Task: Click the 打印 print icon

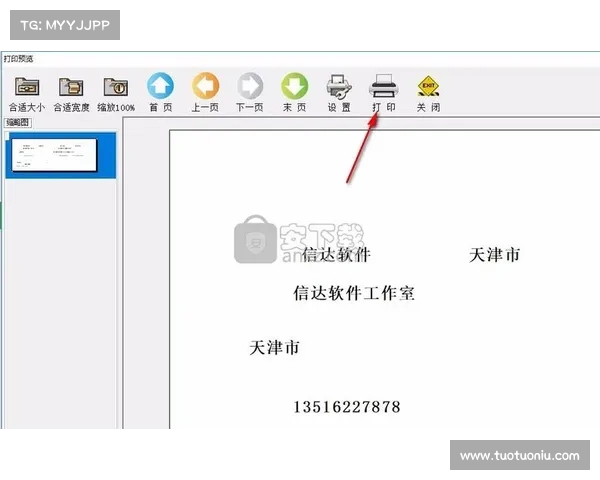Action: pos(383,86)
